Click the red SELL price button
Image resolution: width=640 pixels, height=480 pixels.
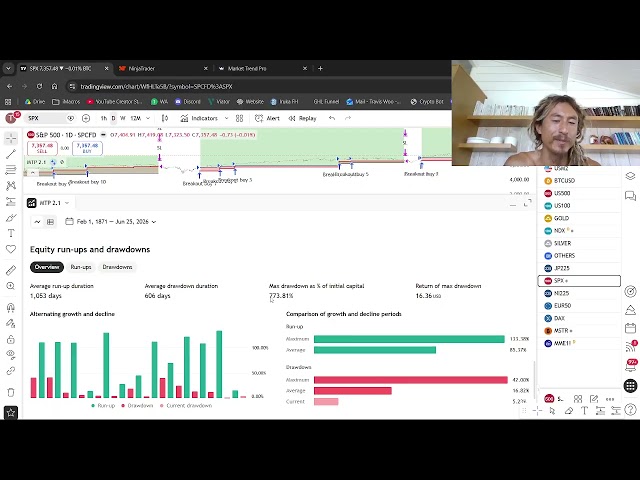[42, 148]
